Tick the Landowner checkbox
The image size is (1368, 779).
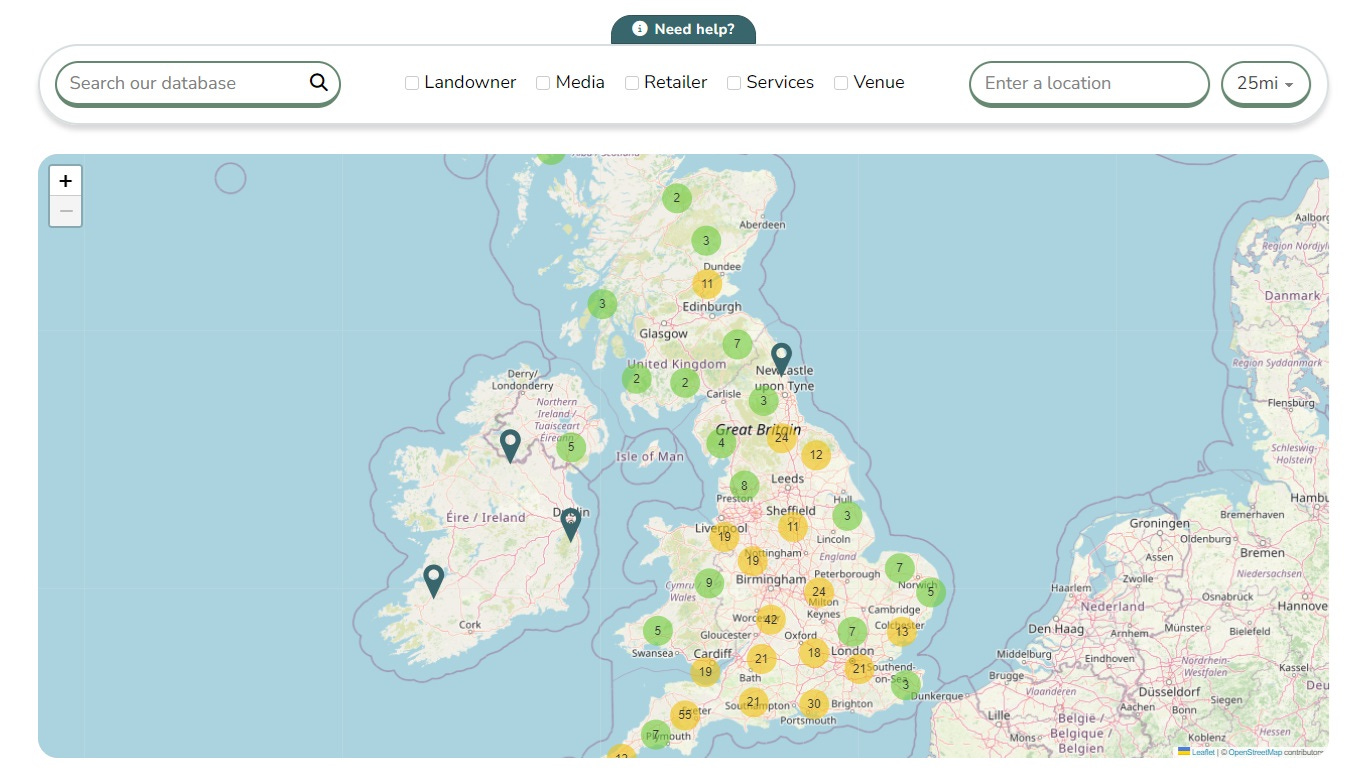[x=412, y=83]
